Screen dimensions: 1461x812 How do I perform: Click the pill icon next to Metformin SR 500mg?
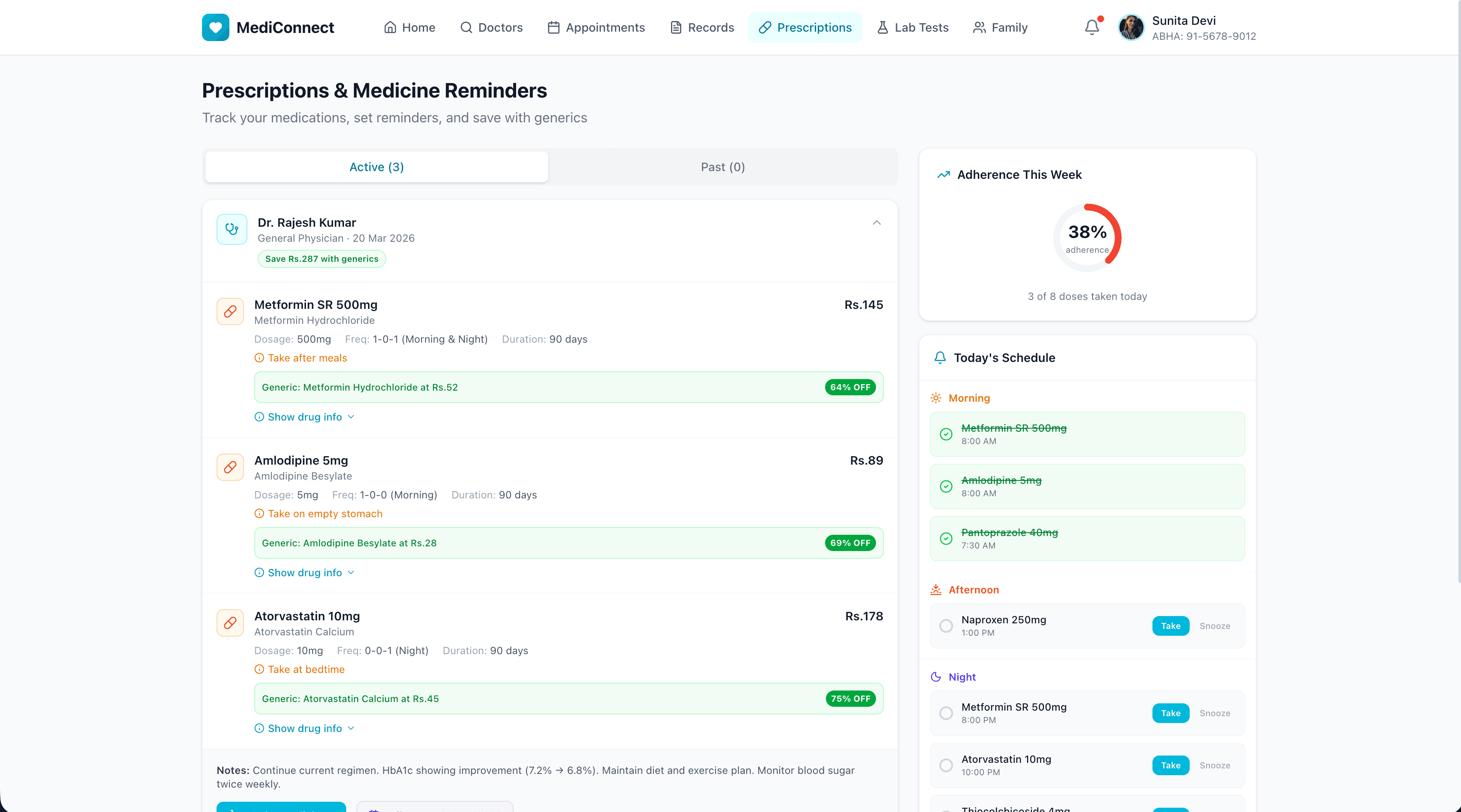(x=230, y=311)
